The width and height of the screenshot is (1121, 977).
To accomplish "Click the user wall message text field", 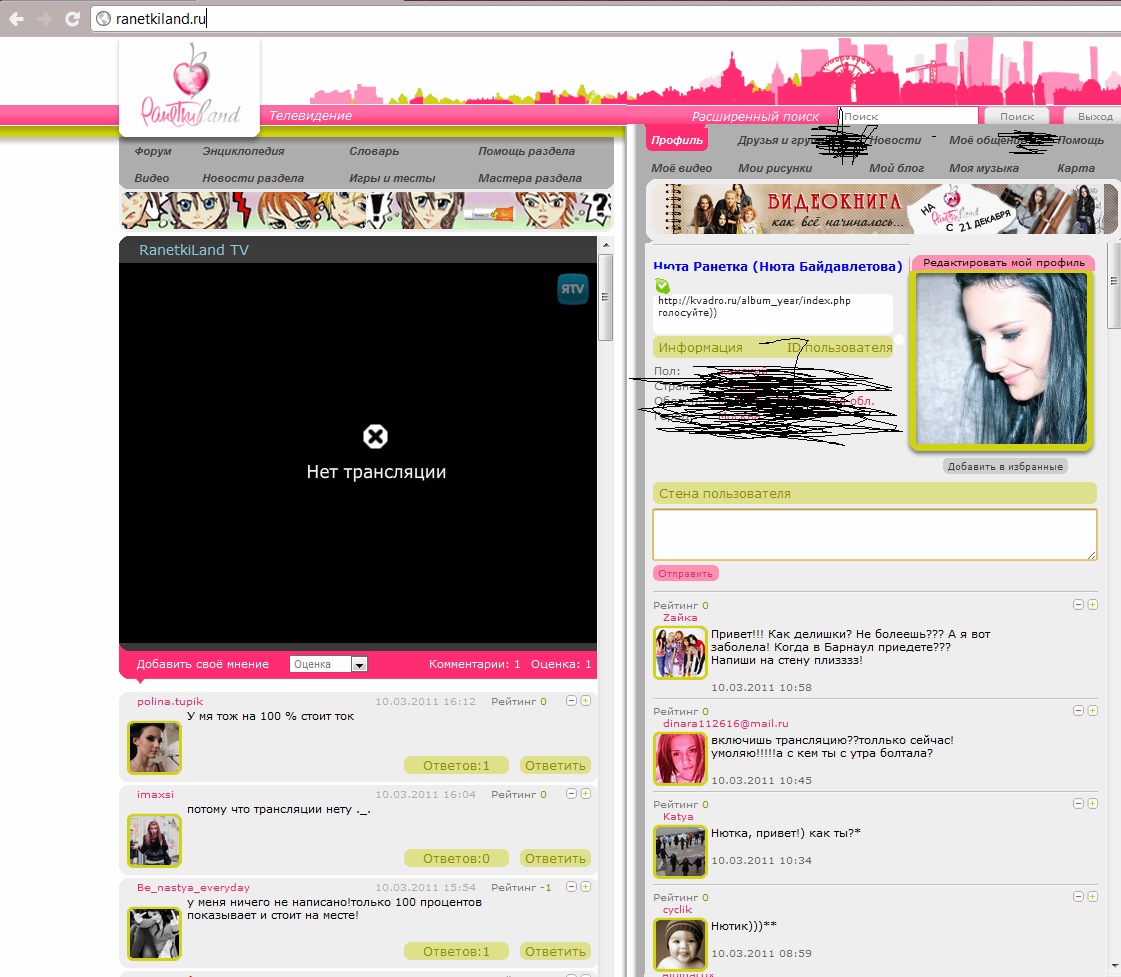I will [874, 534].
